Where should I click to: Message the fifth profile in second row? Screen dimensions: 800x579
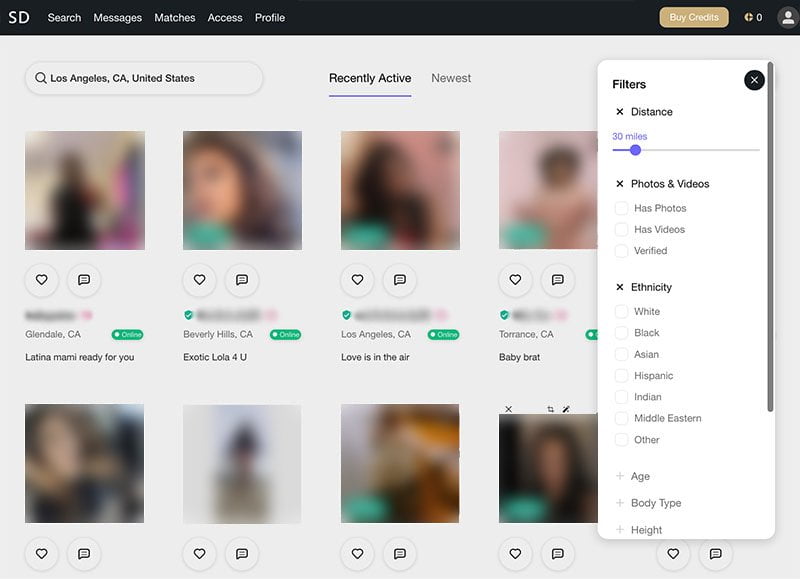click(716, 553)
